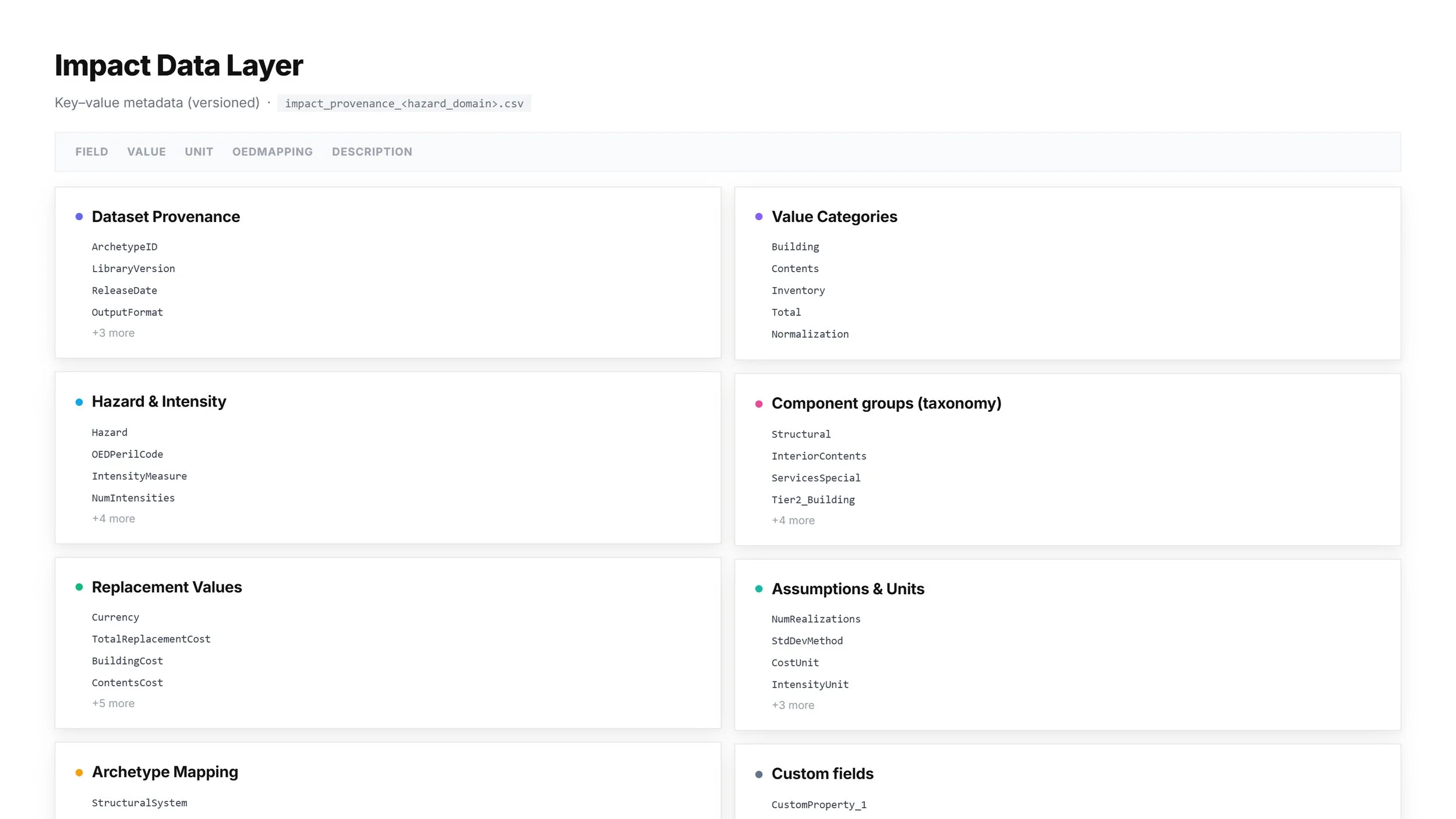Screen dimensions: 1456x819
Task: Click the orange dot beside Archetype Mapping
Action: click(x=79, y=772)
